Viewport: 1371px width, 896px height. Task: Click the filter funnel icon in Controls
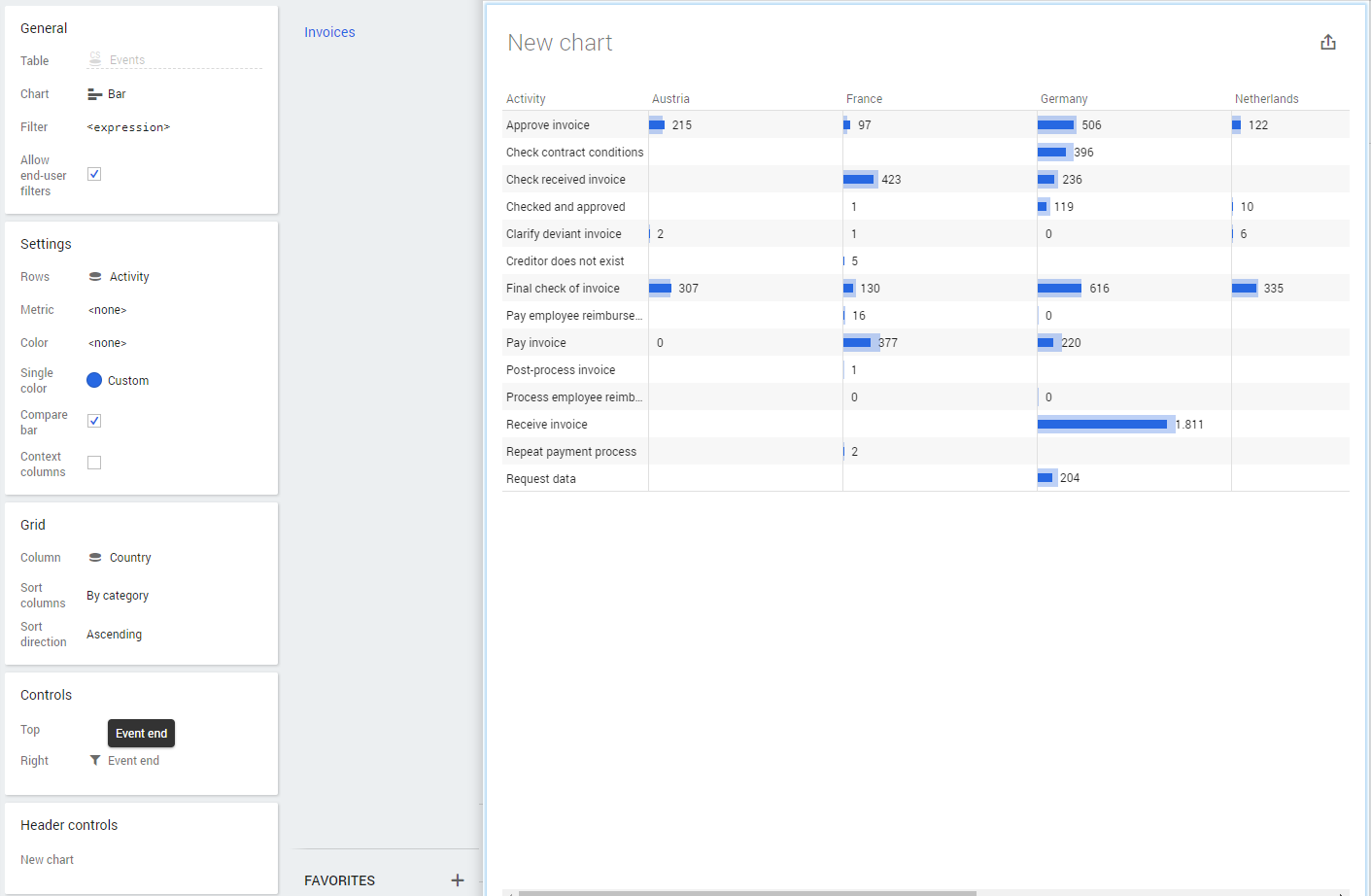pos(95,761)
